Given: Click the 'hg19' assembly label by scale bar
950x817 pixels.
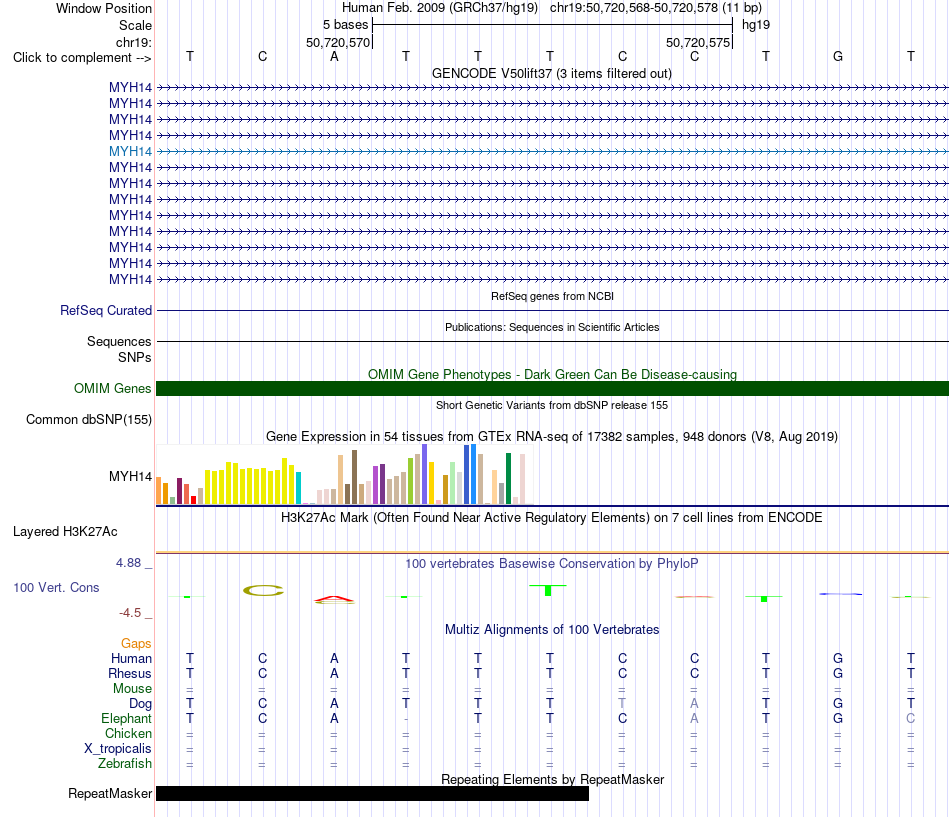Looking at the screenshot, I should (x=756, y=25).
